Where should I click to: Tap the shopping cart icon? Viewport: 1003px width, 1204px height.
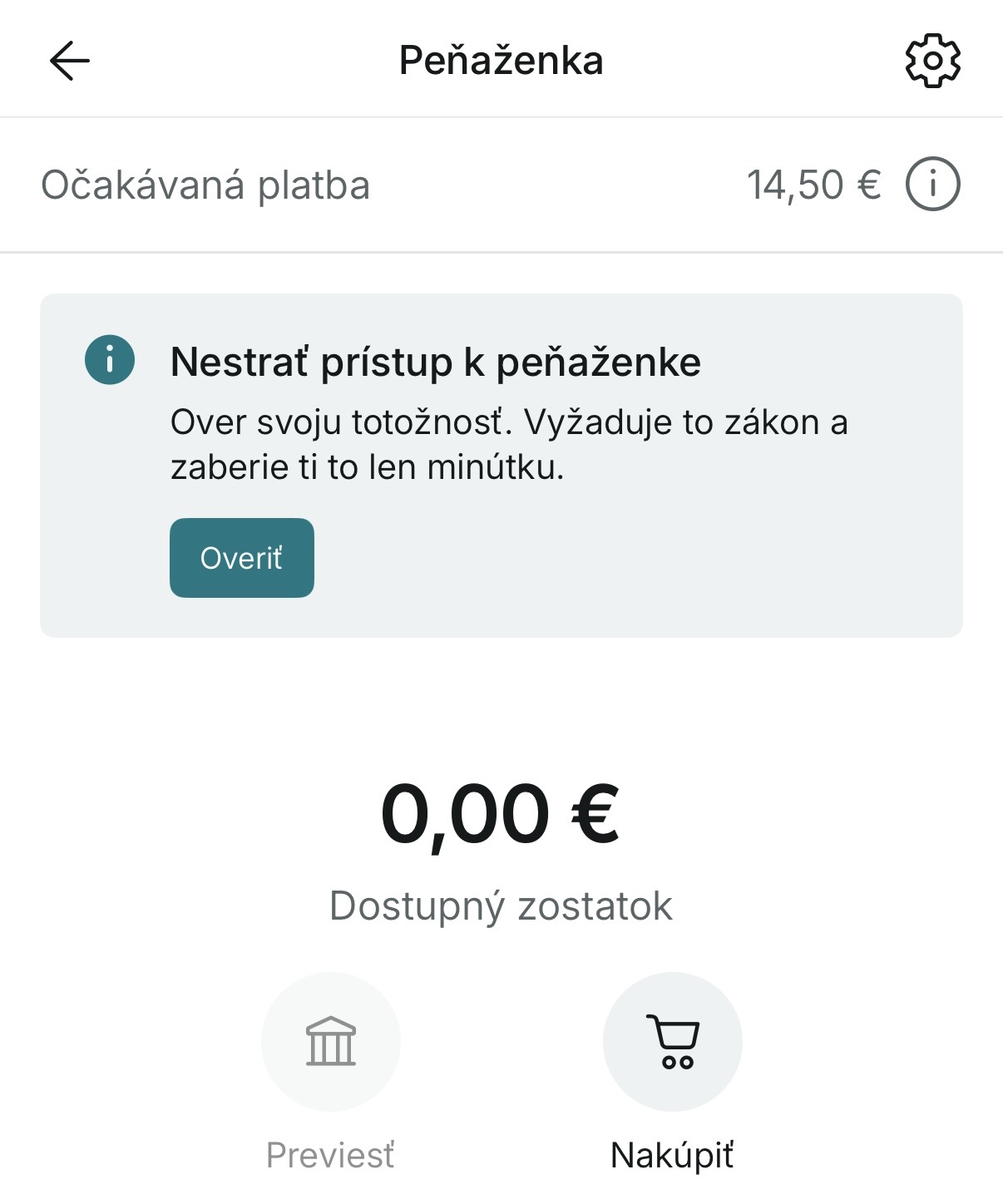(x=672, y=1041)
